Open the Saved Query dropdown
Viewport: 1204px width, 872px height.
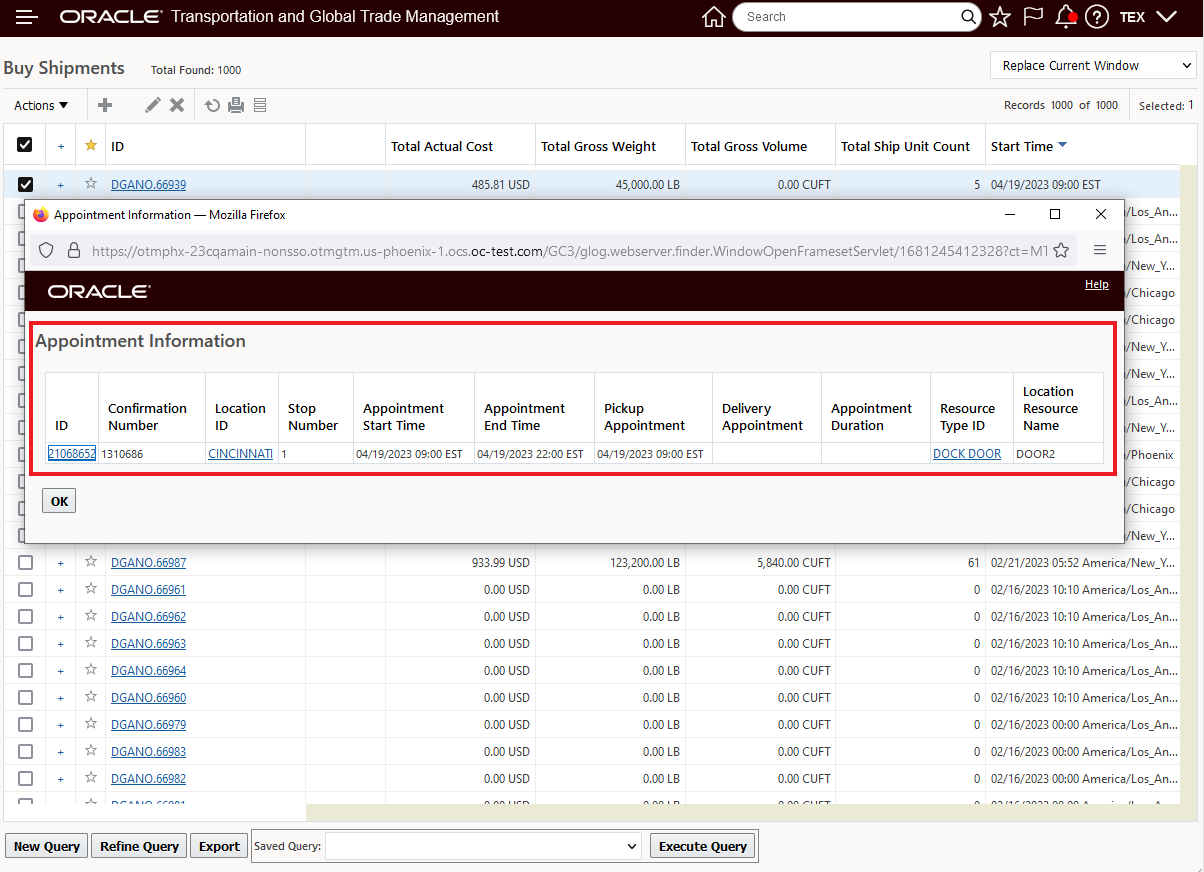coord(483,846)
